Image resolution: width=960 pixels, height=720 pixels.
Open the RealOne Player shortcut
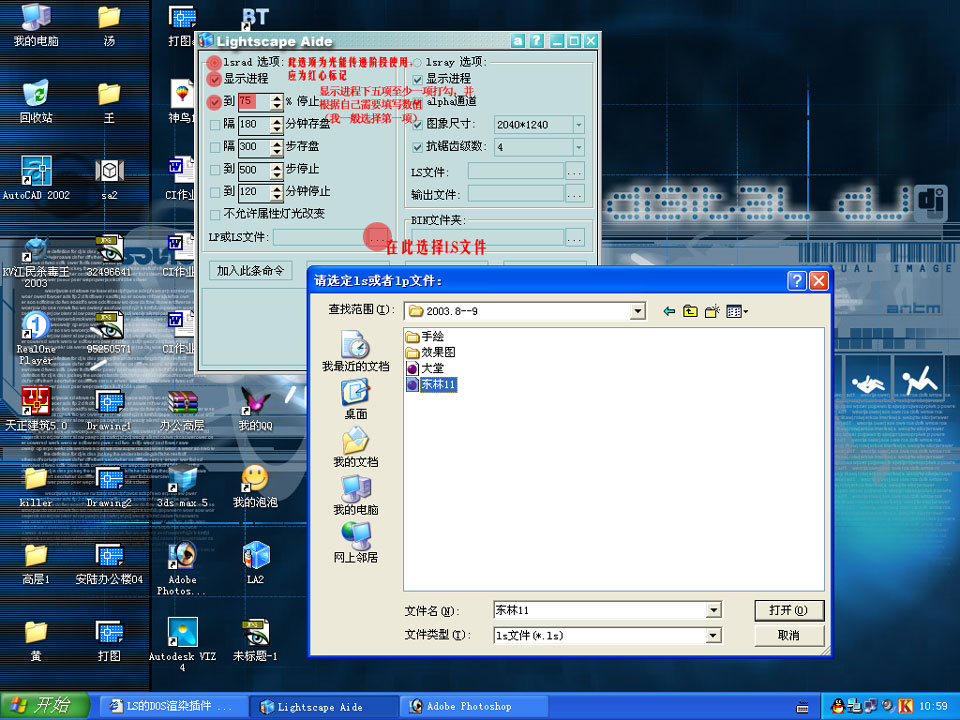point(36,338)
